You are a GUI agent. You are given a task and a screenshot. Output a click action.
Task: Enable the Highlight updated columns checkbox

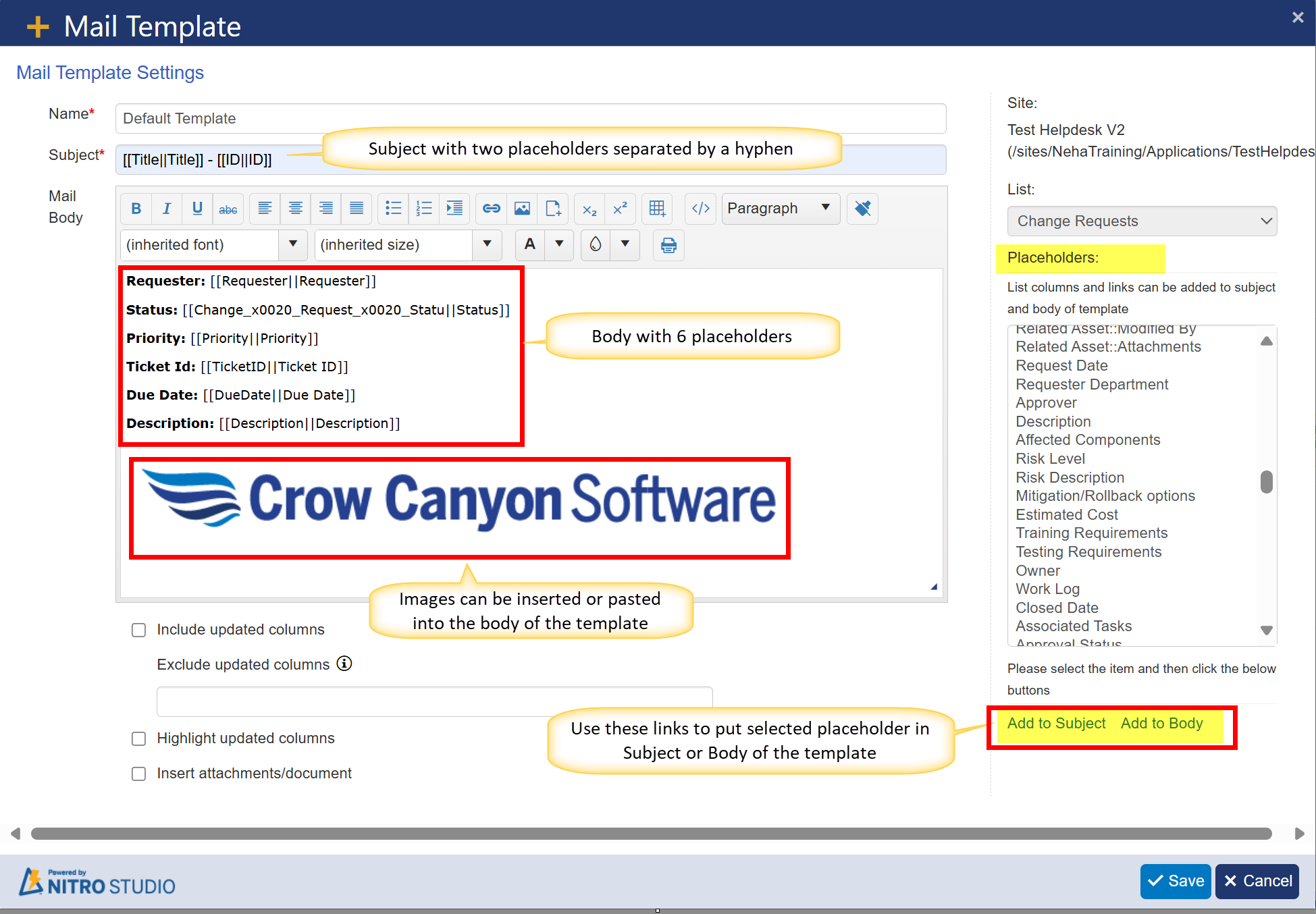pos(139,738)
